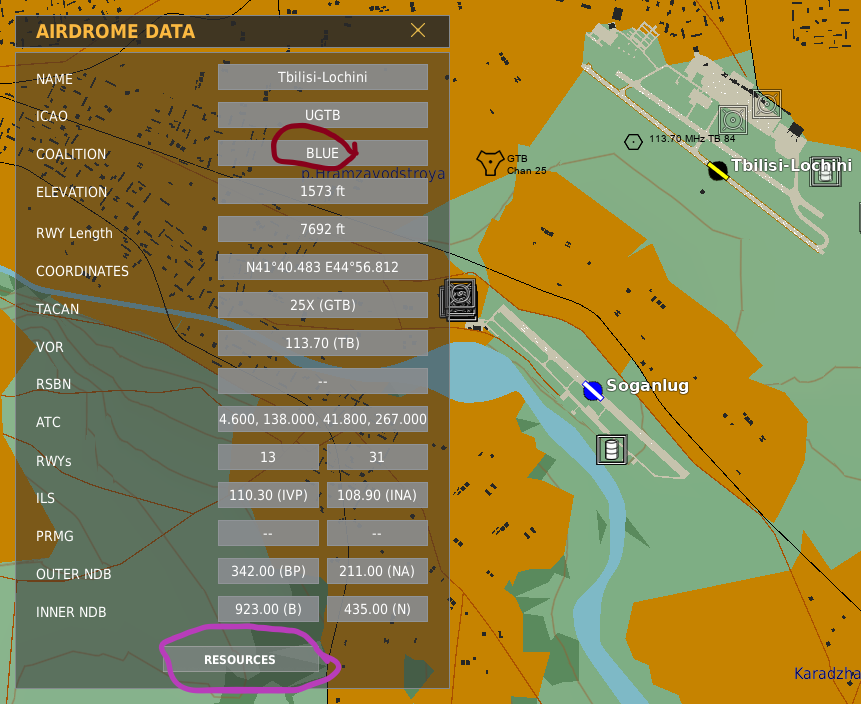Click the 113.70 MHz TB 84 map label

[692, 138]
